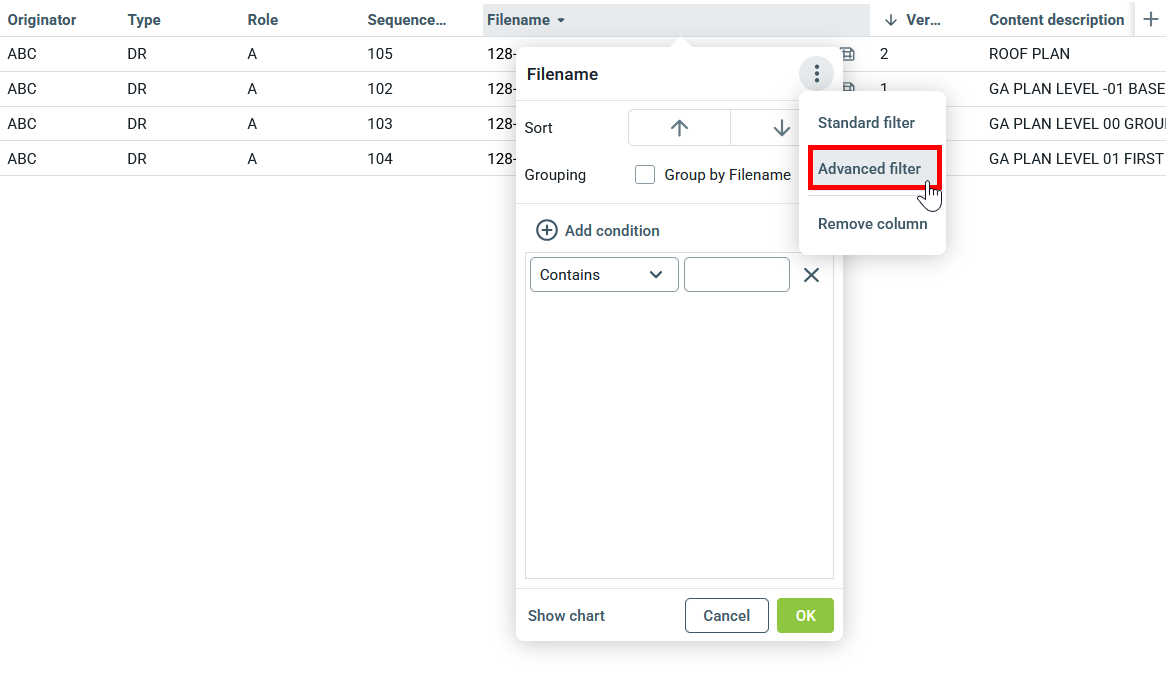Open the Contains condition dropdown
1166x673 pixels.
(x=604, y=275)
